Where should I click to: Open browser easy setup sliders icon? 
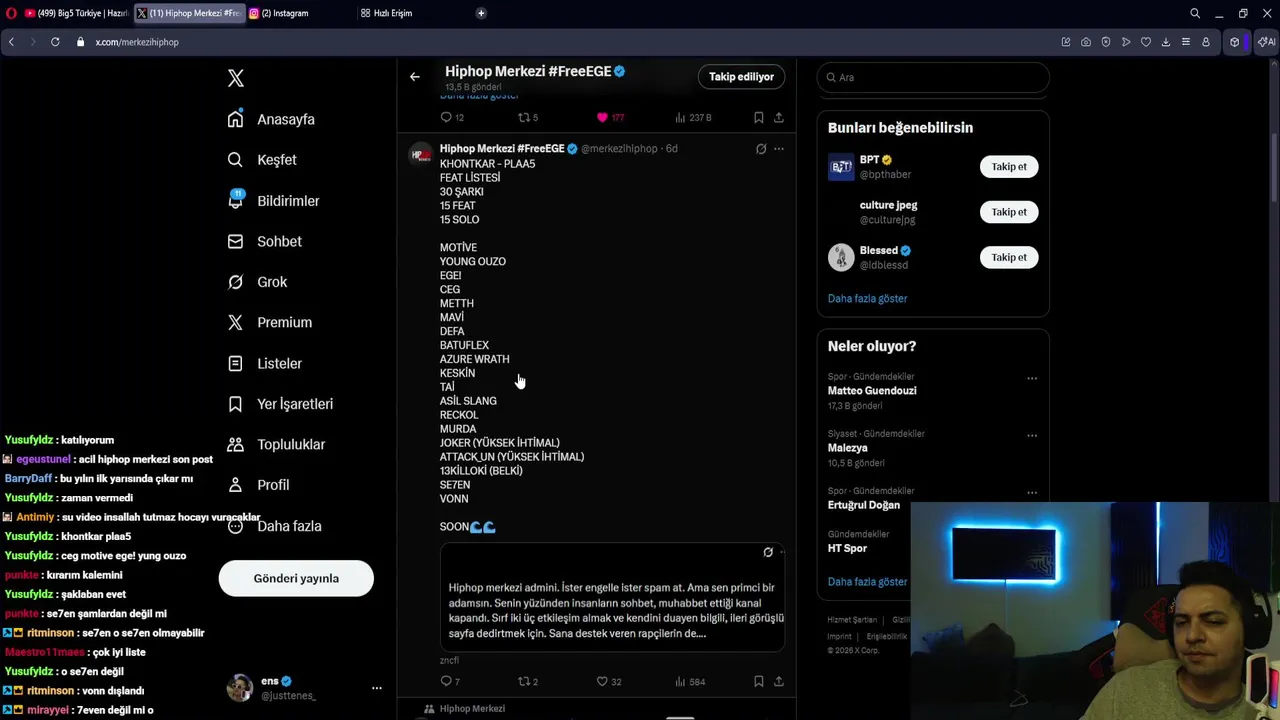pyautogui.click(x=1186, y=42)
